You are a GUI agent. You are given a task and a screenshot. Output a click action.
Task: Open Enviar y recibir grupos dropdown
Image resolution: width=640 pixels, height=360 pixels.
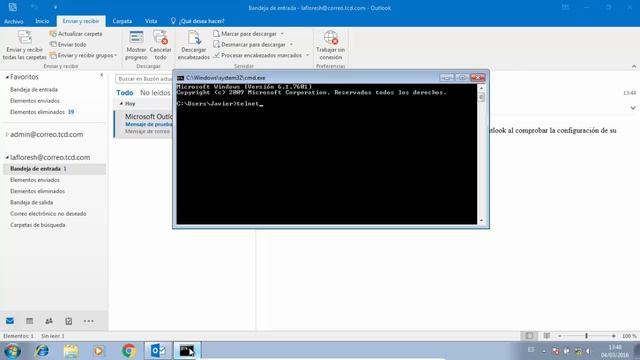(83, 55)
